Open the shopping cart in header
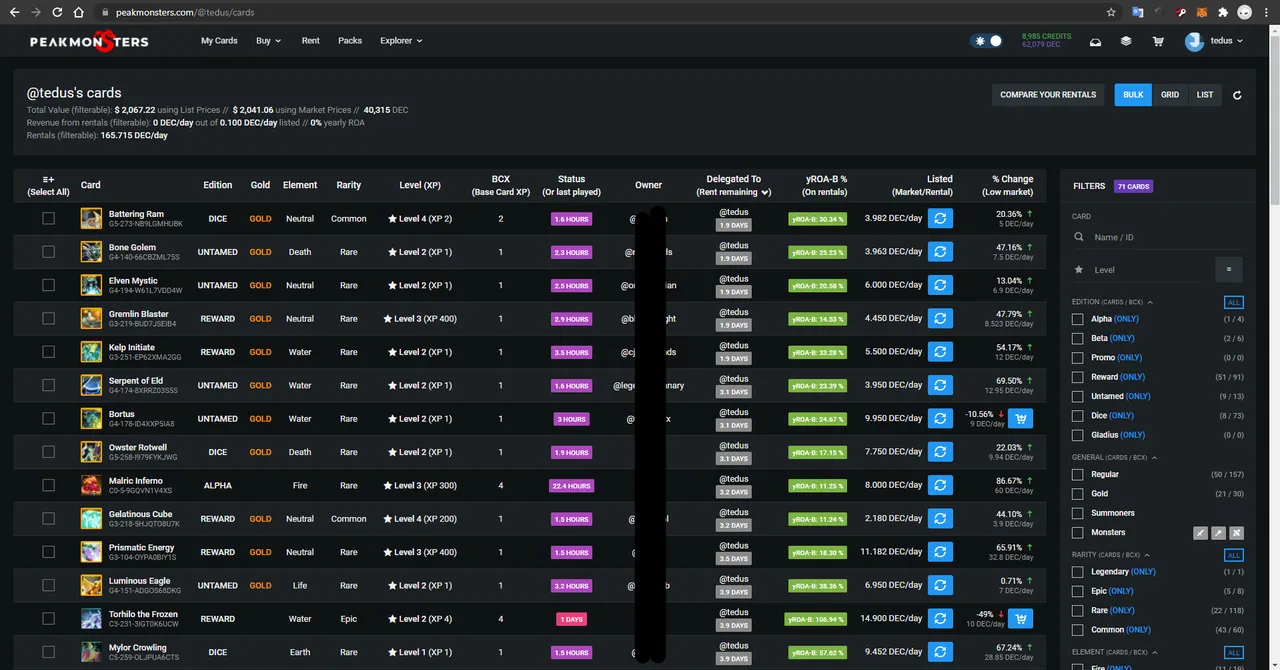 point(1158,41)
